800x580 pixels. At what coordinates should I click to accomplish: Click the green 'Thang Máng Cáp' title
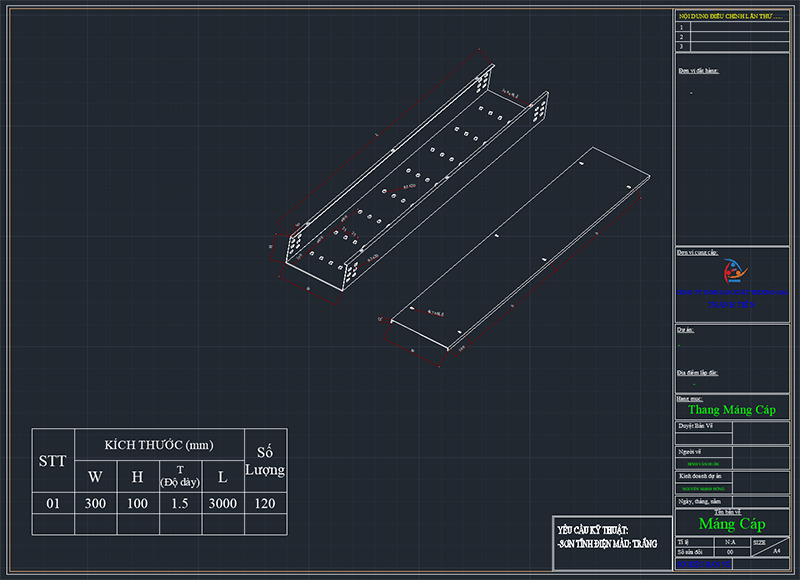click(732, 410)
